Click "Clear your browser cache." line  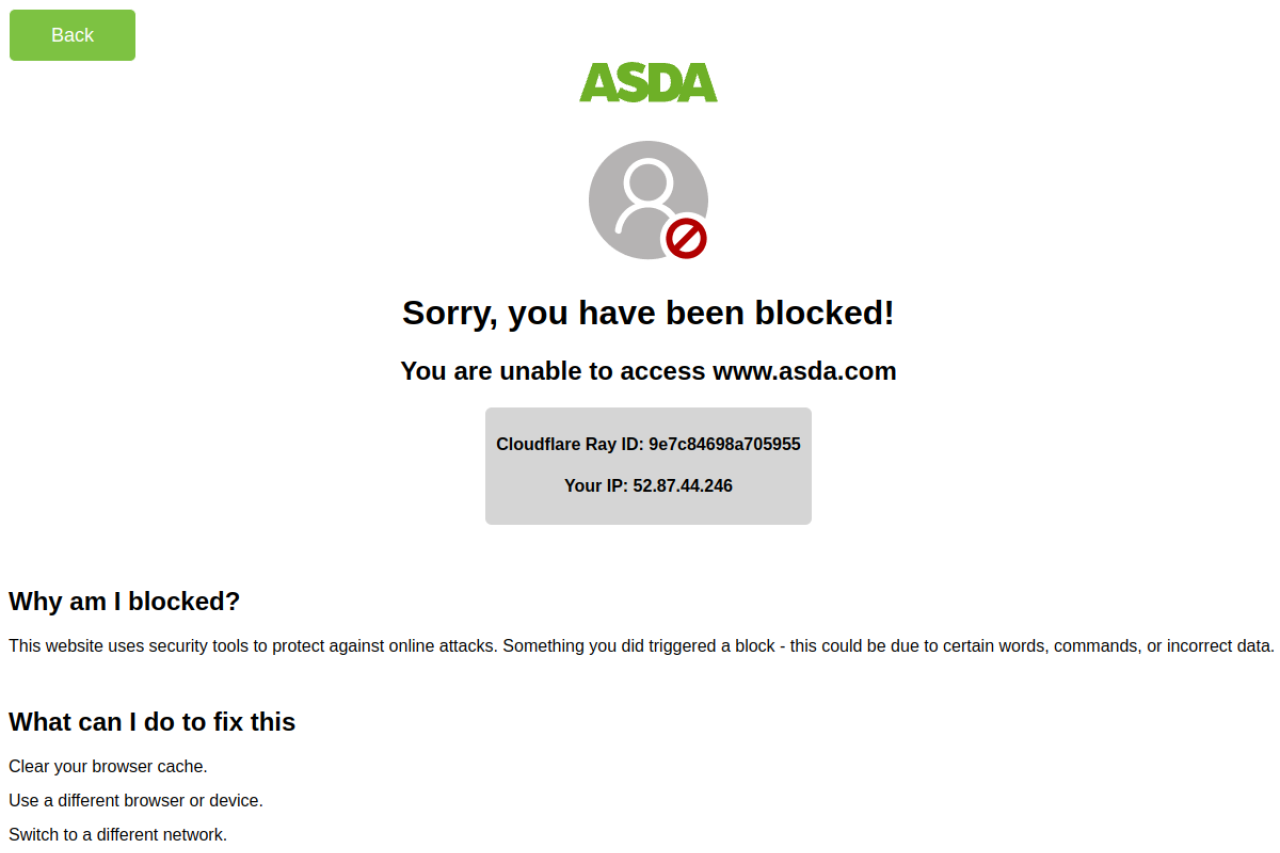(x=108, y=767)
